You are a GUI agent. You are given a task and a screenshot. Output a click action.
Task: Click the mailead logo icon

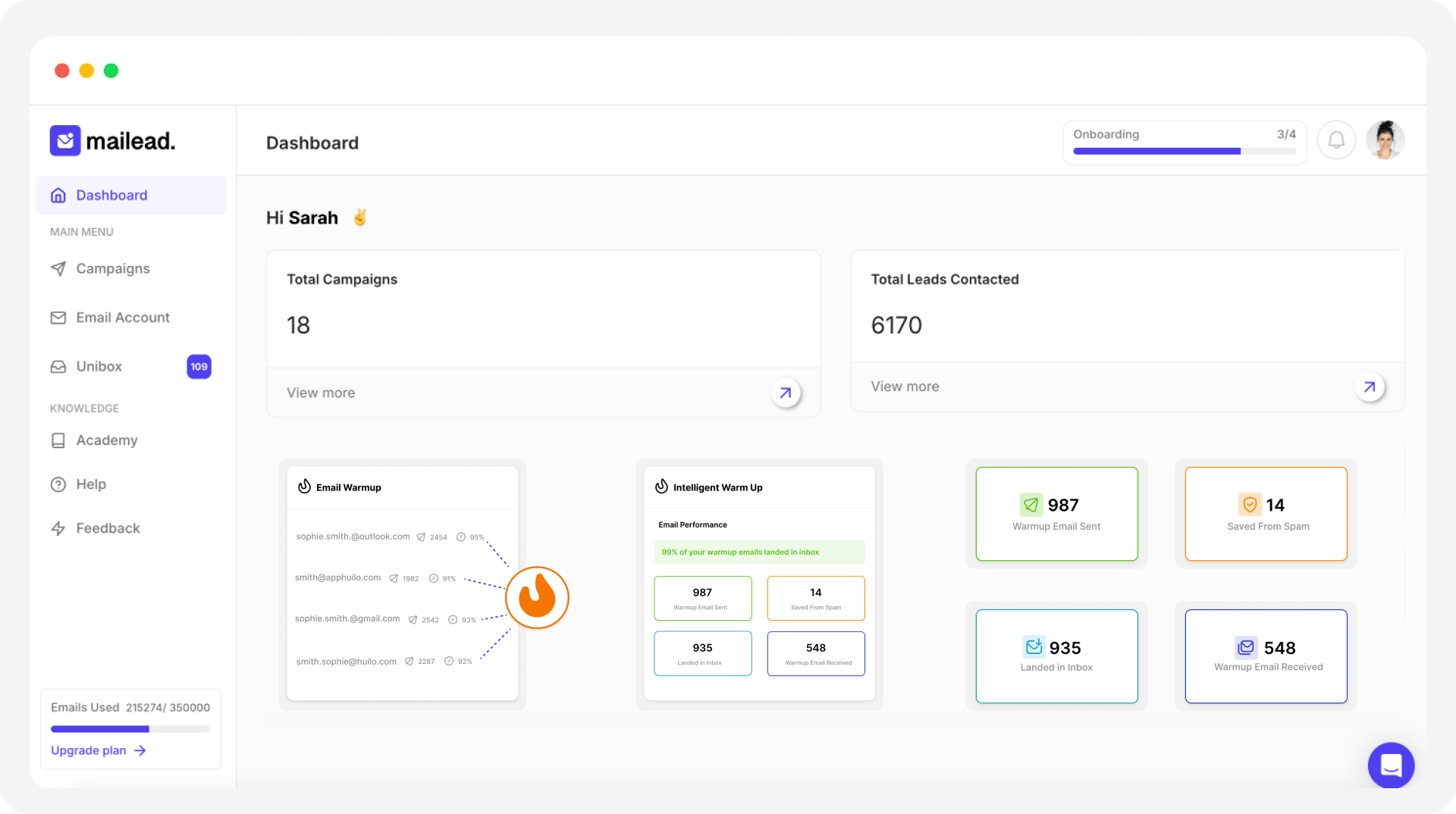65,141
